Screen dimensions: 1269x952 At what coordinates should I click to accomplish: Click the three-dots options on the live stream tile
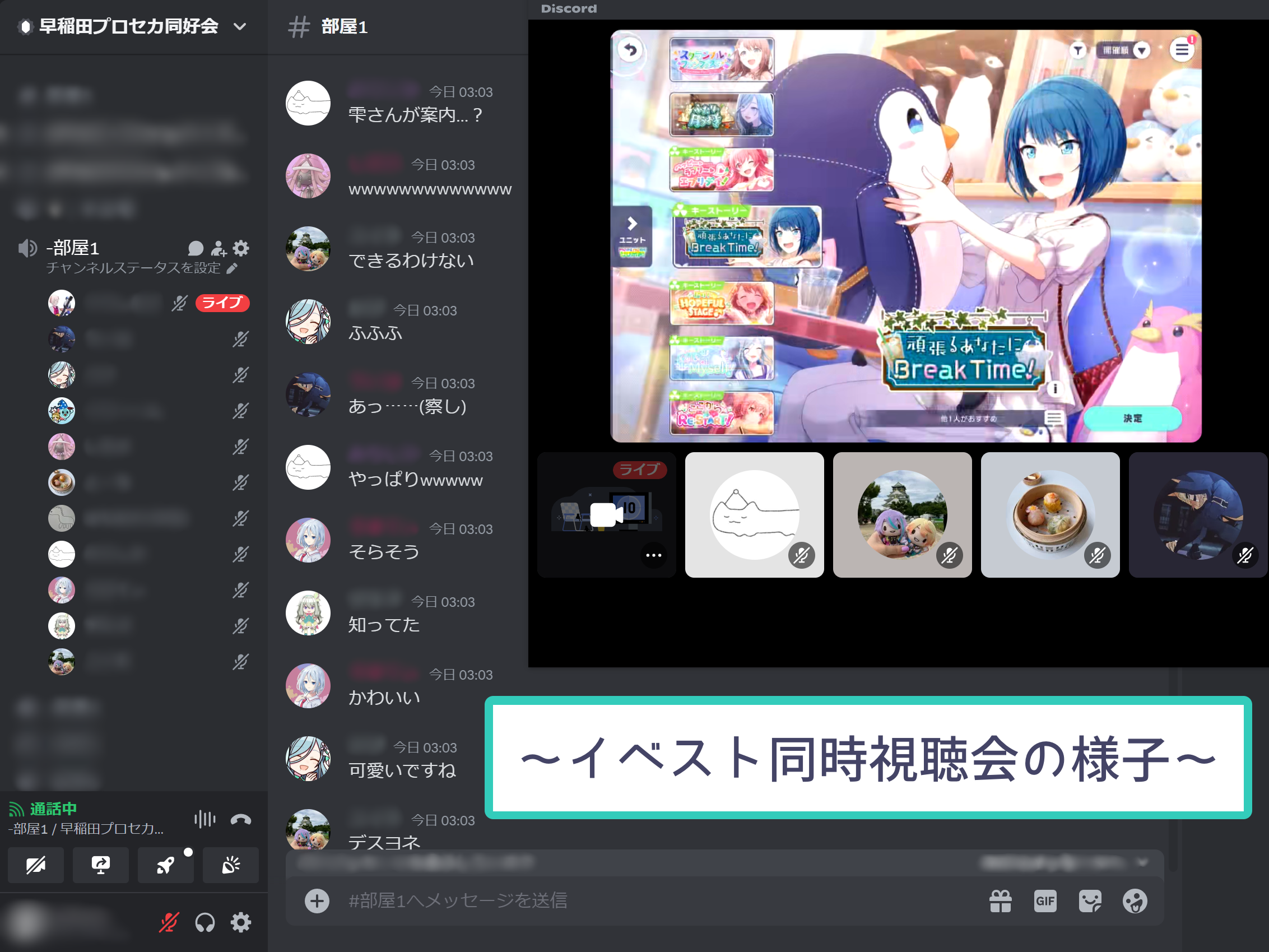coord(653,555)
